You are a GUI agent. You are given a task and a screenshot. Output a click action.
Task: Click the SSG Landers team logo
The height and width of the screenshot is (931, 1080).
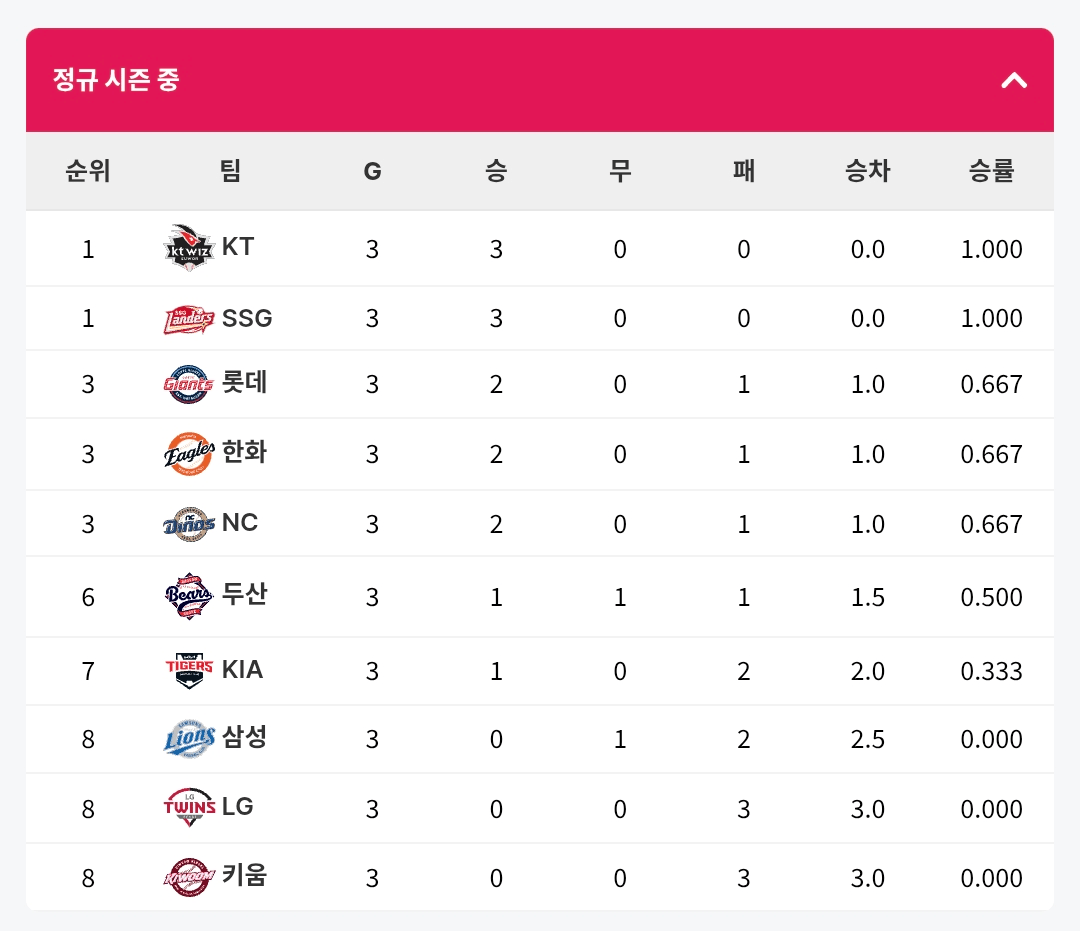pos(189,319)
